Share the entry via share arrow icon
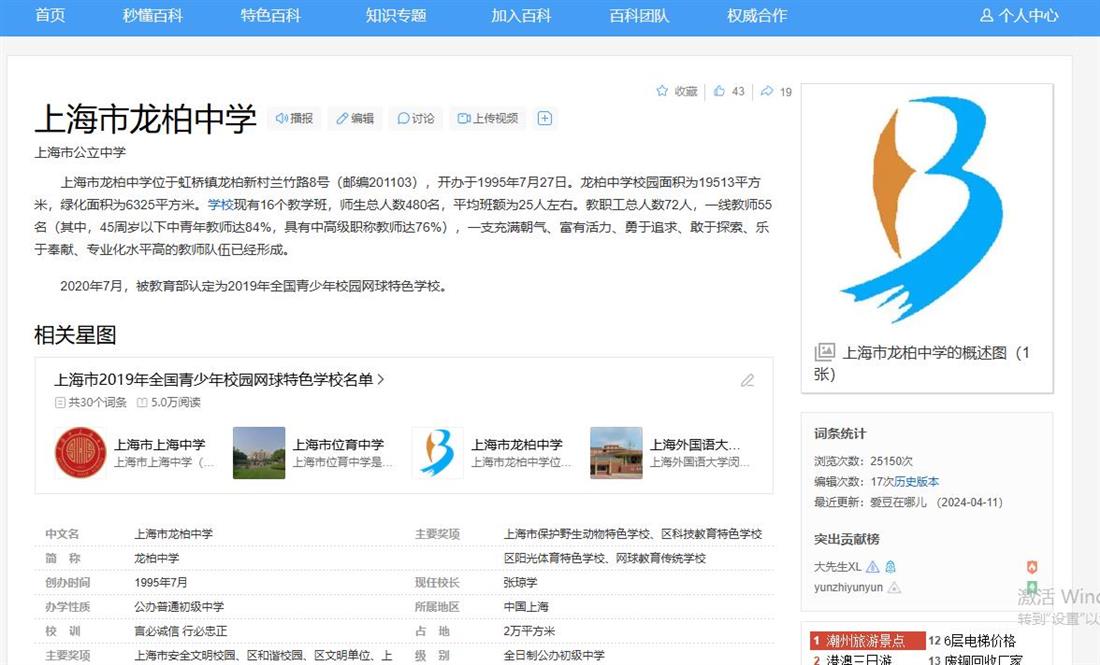The height and width of the screenshot is (665, 1100). [767, 90]
